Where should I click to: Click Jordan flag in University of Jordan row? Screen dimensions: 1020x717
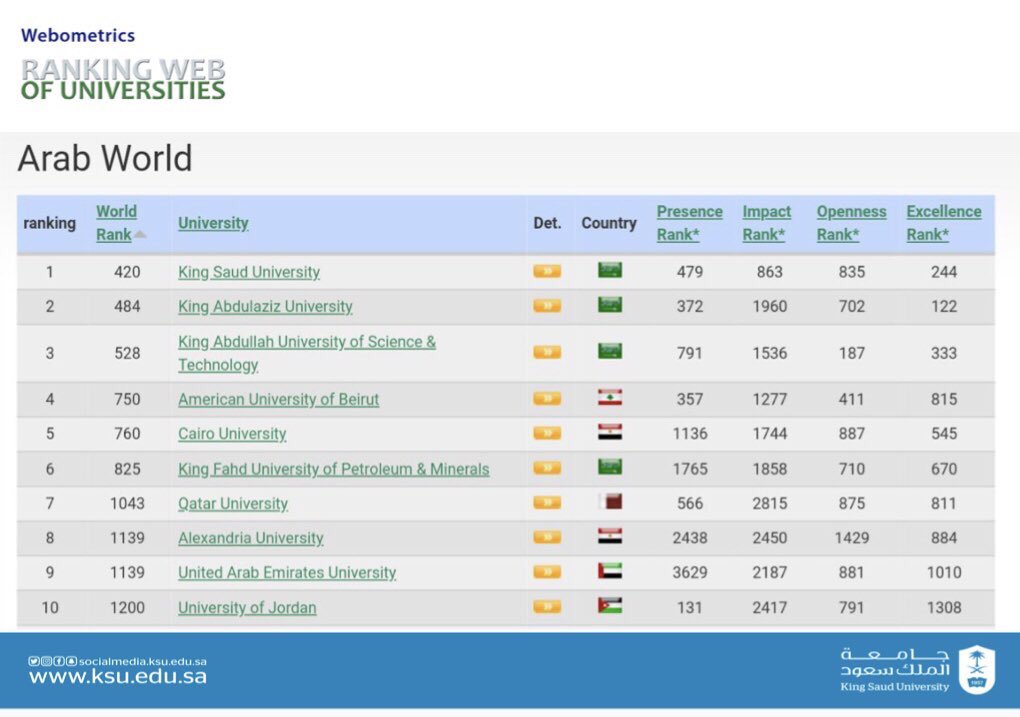[x=610, y=606]
